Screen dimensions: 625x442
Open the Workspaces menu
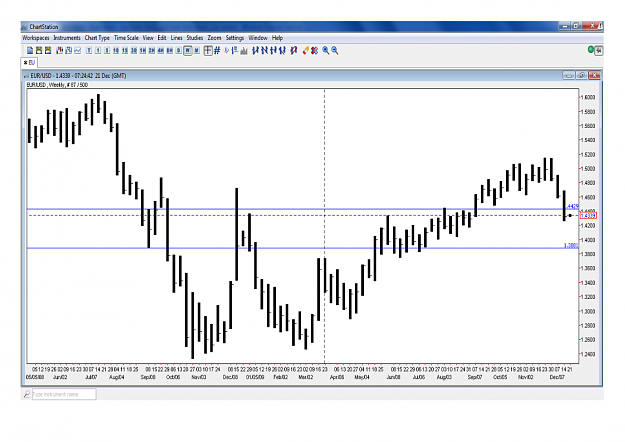(x=35, y=38)
